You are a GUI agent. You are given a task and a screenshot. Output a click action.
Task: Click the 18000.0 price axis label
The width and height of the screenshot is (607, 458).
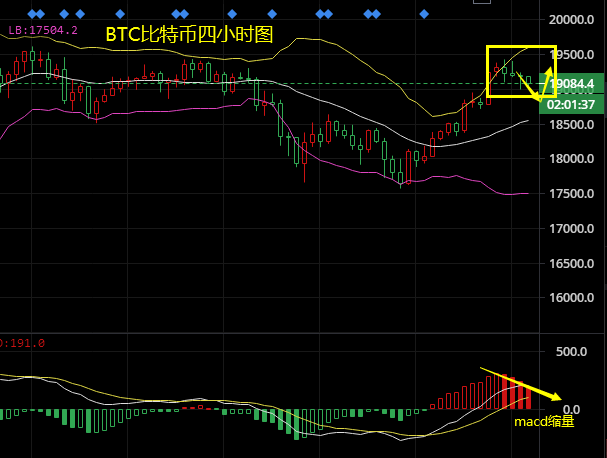pos(571,158)
